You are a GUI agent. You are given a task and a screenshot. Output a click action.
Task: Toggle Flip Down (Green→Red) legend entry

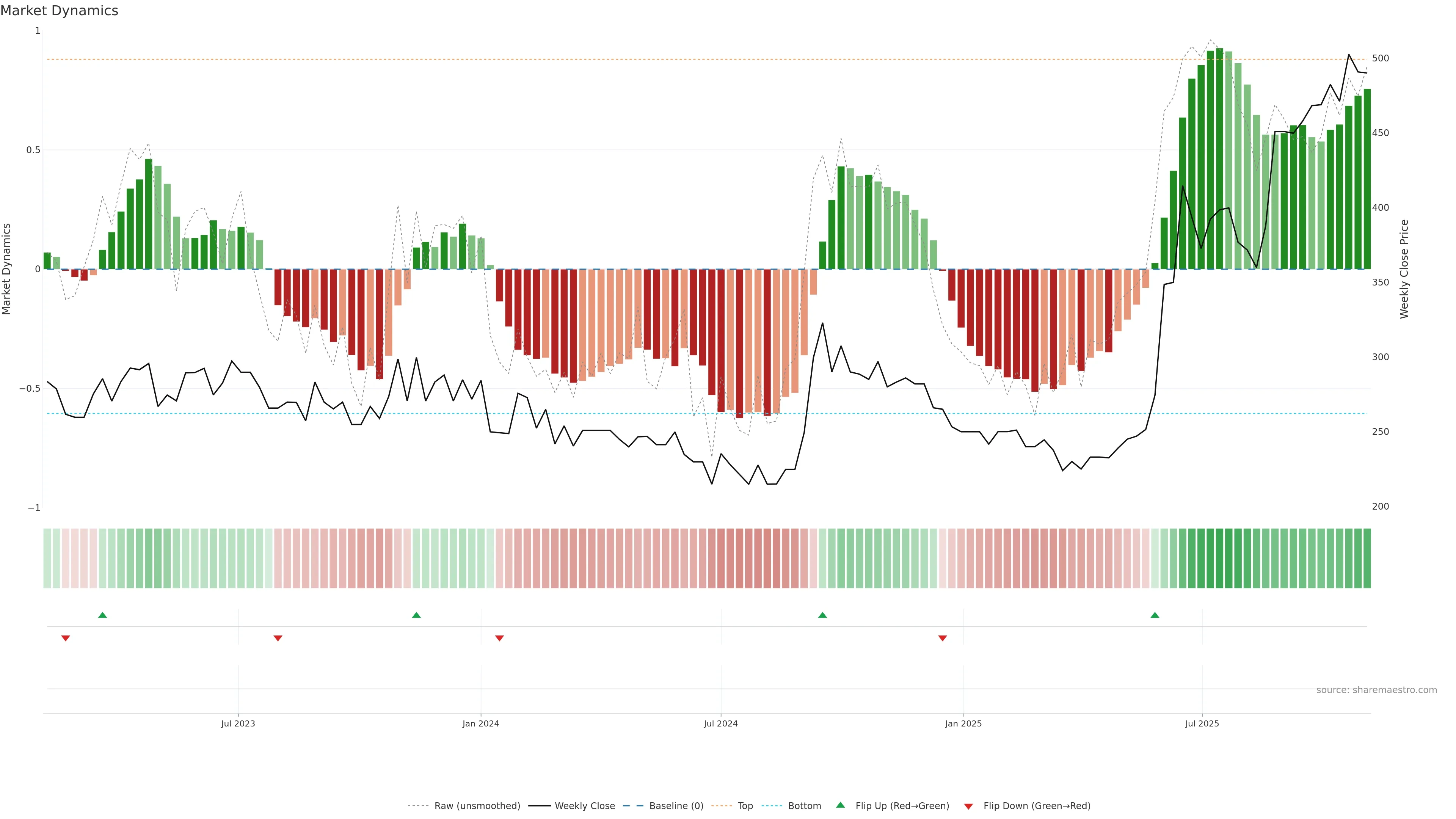point(1037,806)
